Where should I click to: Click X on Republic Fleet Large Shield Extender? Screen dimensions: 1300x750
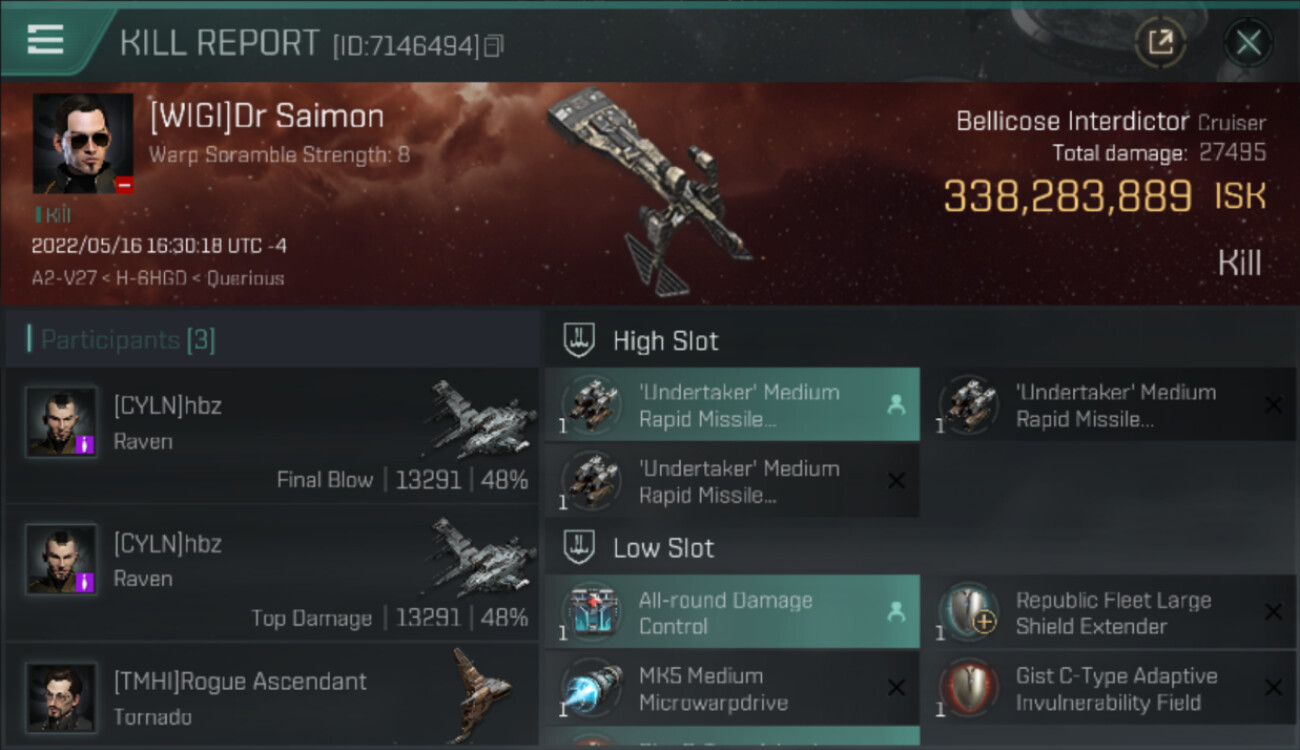click(1273, 612)
